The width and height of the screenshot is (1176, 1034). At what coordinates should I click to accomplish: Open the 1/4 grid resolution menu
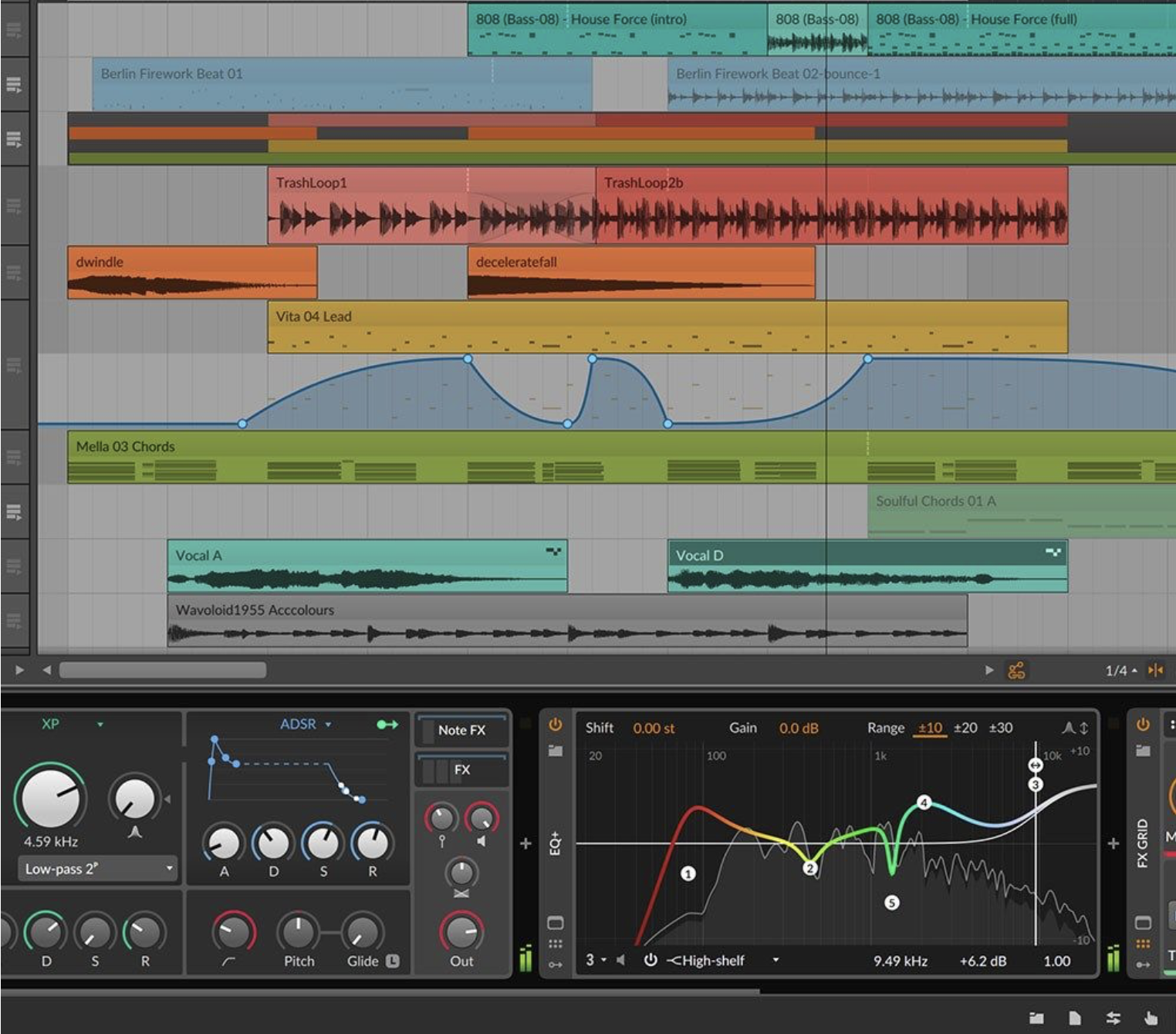(x=1121, y=671)
